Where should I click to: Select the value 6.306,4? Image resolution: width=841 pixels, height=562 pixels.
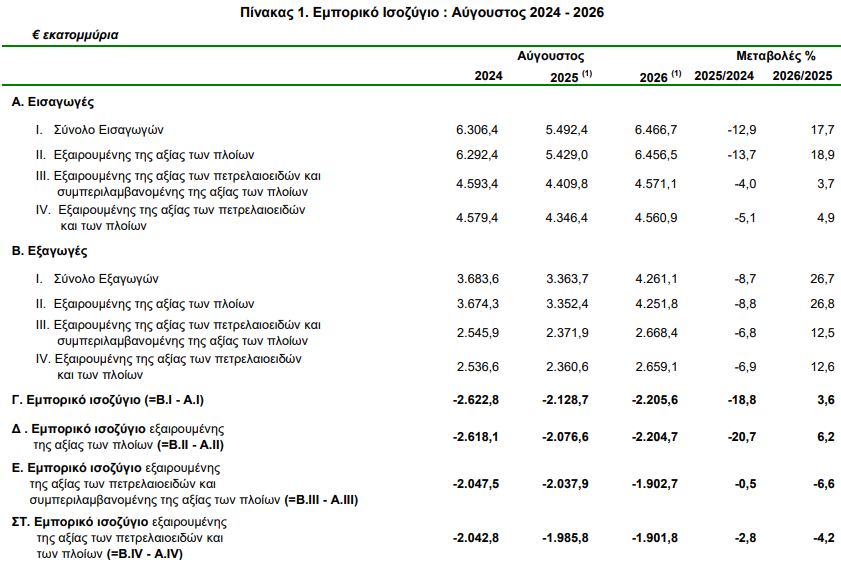[477, 130]
